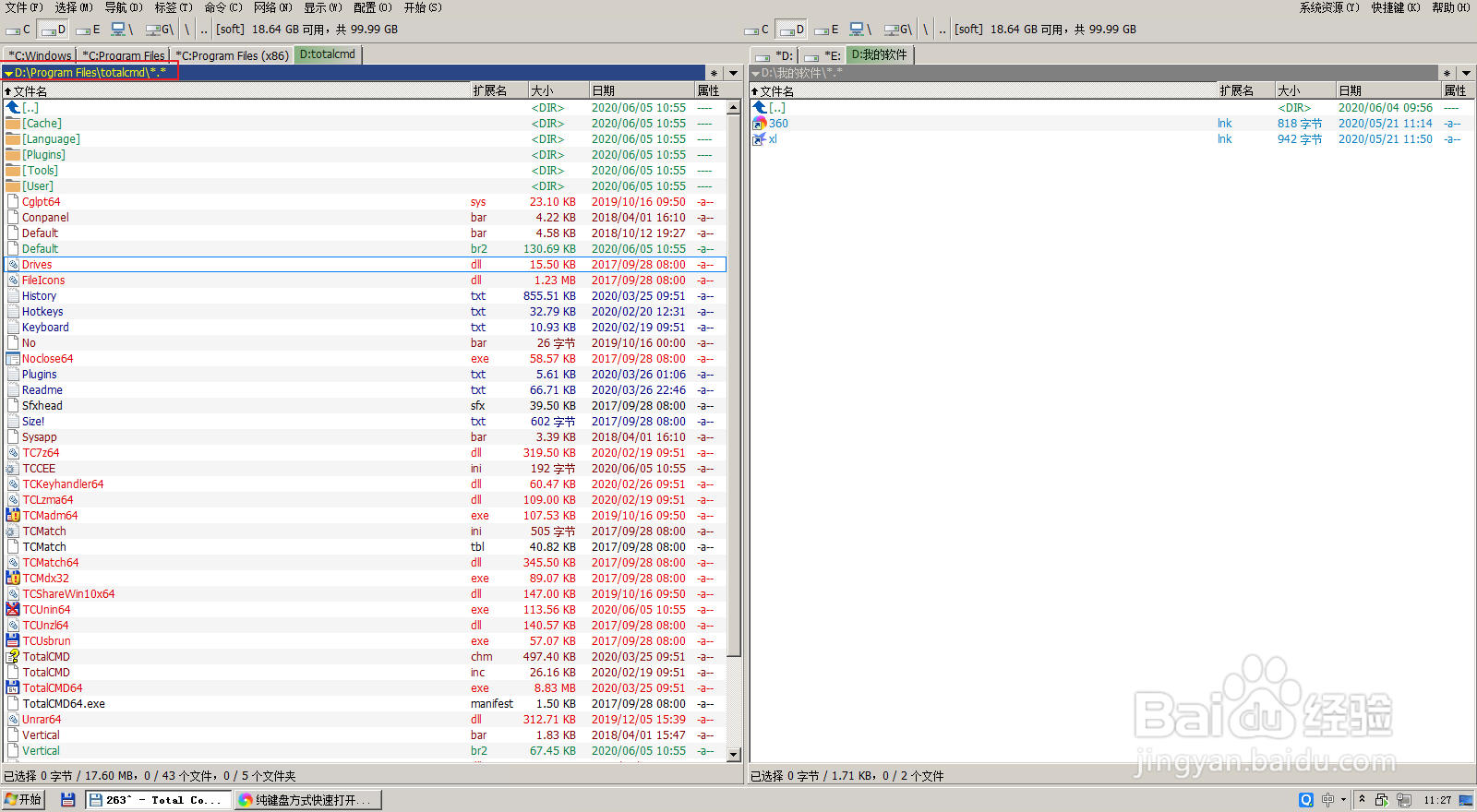Open the 帮助(H) menu
The height and width of the screenshot is (812, 1477).
1451,7
